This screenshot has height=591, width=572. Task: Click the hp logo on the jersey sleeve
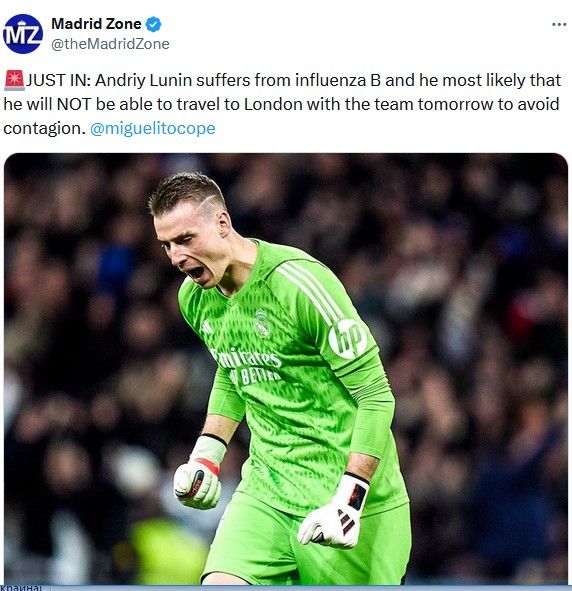click(x=348, y=339)
